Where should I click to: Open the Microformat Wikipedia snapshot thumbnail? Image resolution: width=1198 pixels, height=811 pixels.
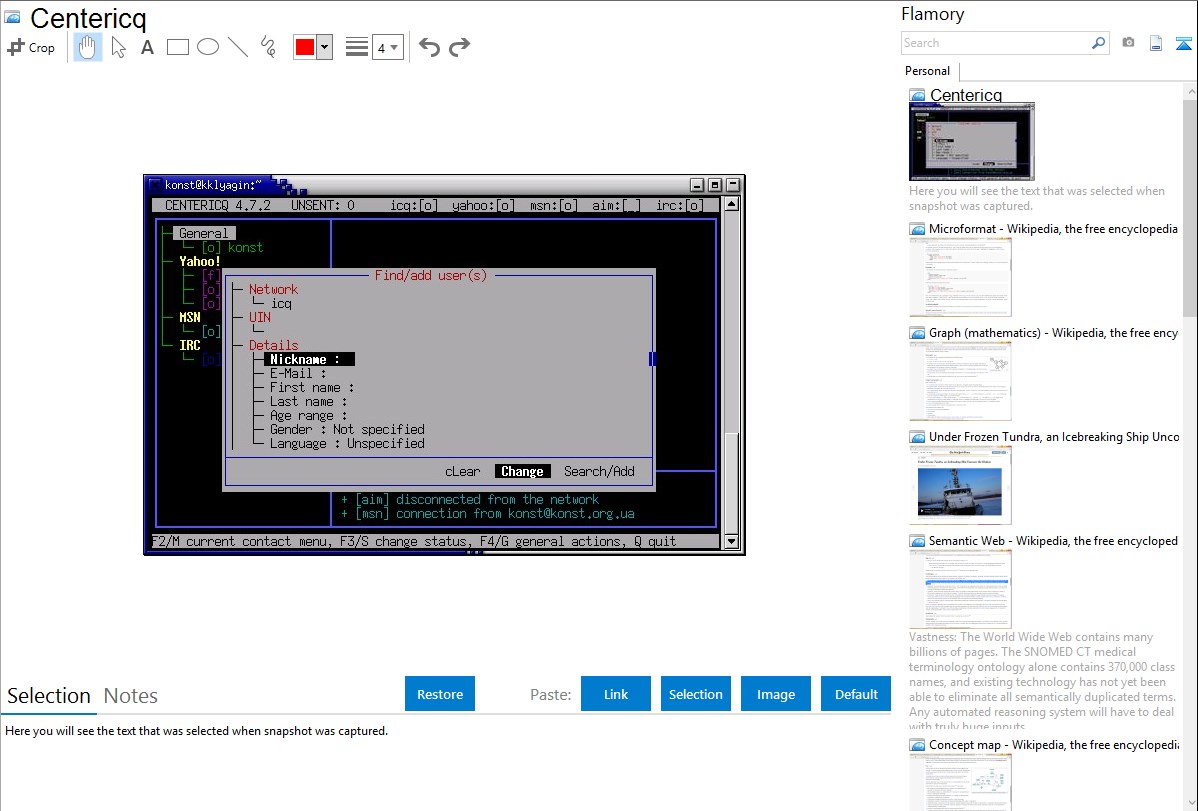(x=960, y=277)
